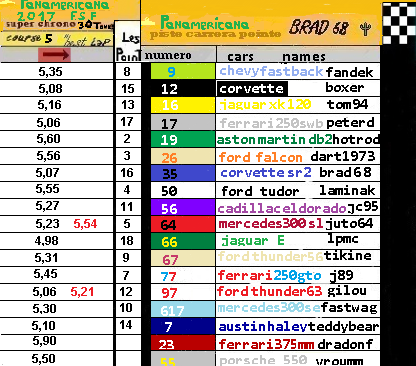
Task: Click the names column header
Action: 304,57
